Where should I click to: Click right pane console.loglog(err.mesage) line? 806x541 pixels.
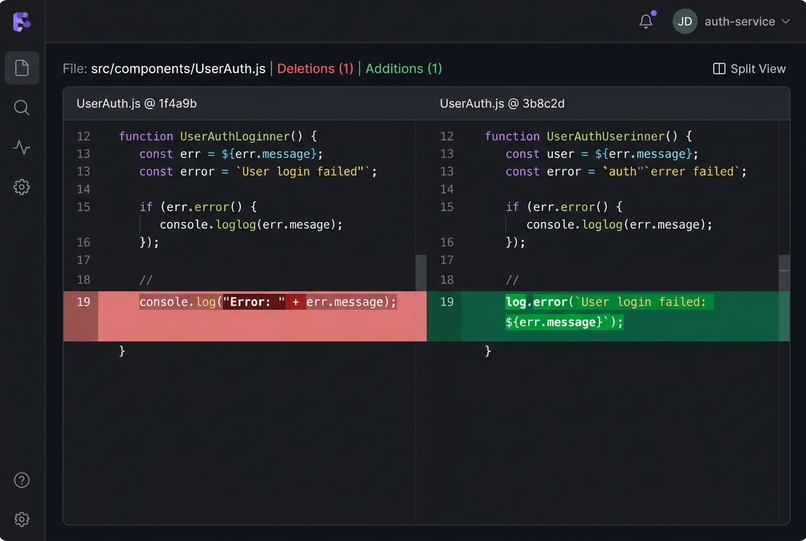pos(619,225)
